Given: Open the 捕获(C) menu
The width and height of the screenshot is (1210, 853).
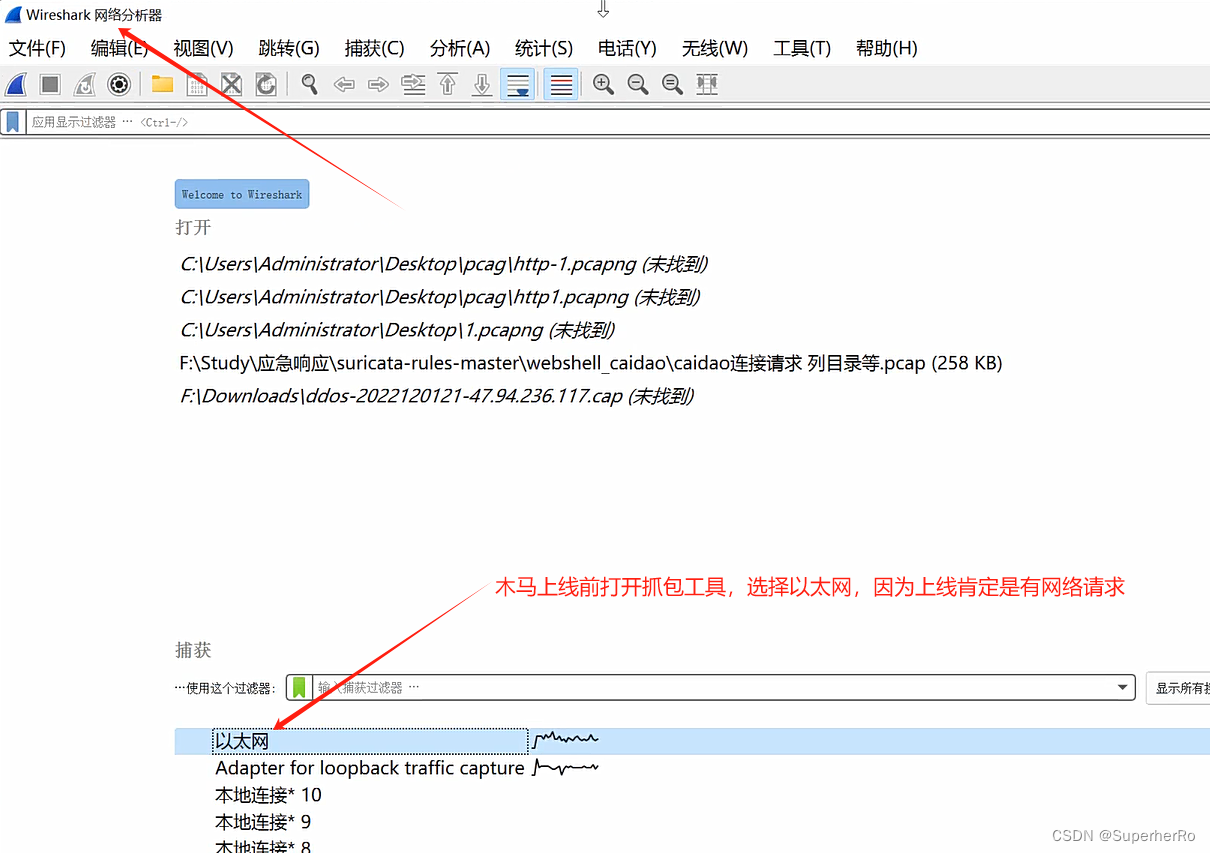Looking at the screenshot, I should [x=374, y=48].
